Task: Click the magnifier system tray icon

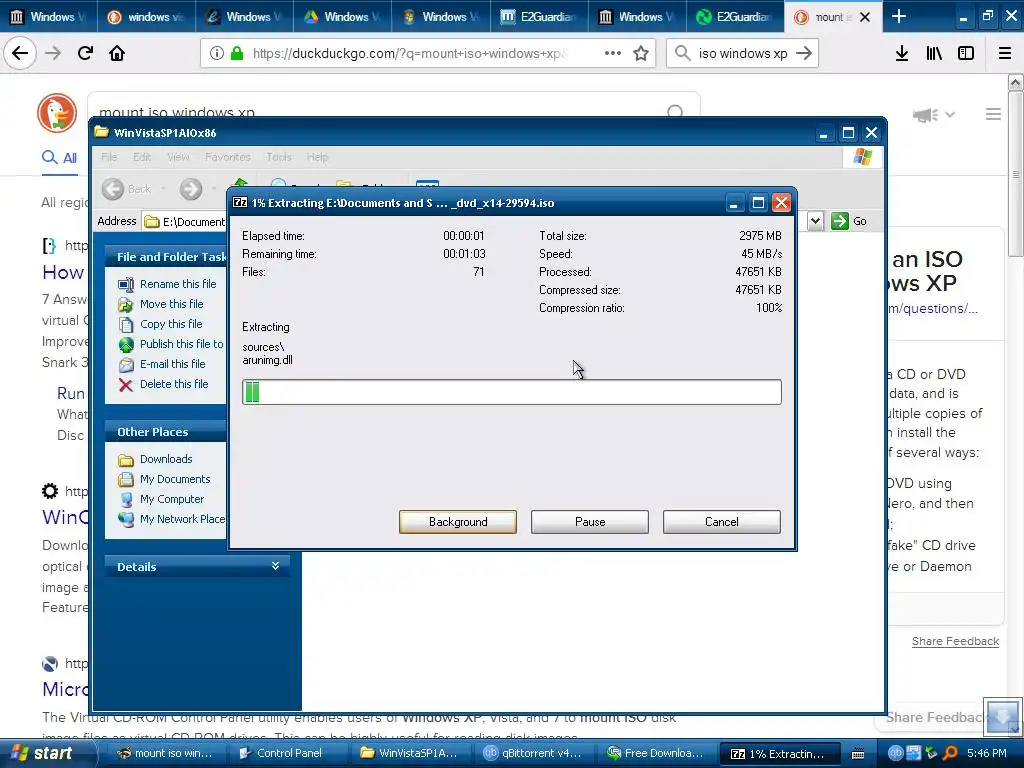Action: [x=950, y=753]
